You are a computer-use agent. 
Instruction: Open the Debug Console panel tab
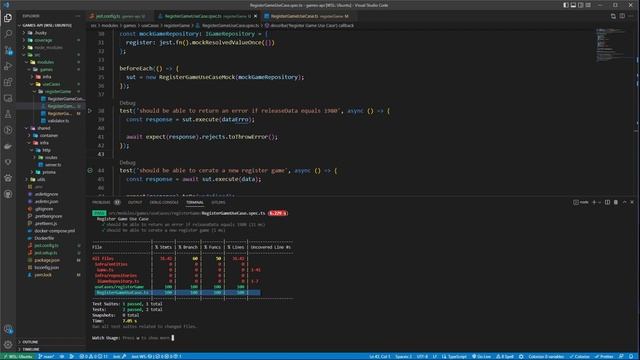(x=164, y=202)
